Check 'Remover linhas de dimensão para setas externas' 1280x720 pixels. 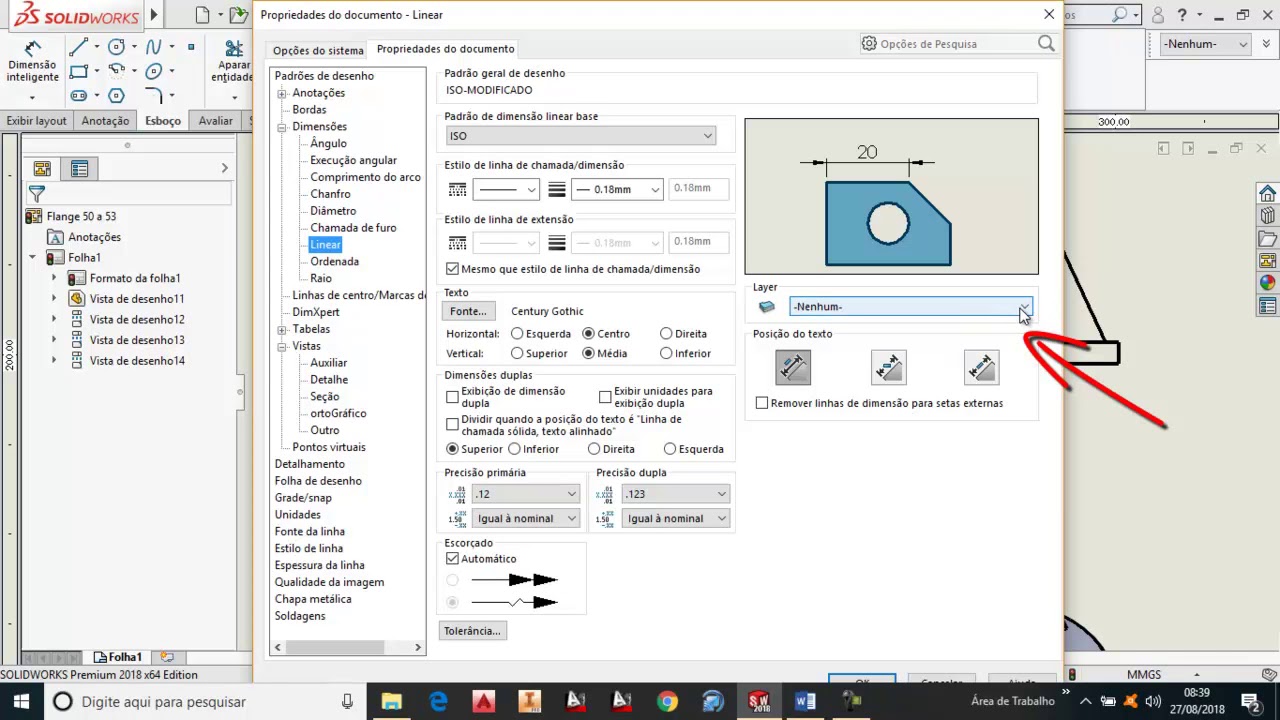(762, 403)
